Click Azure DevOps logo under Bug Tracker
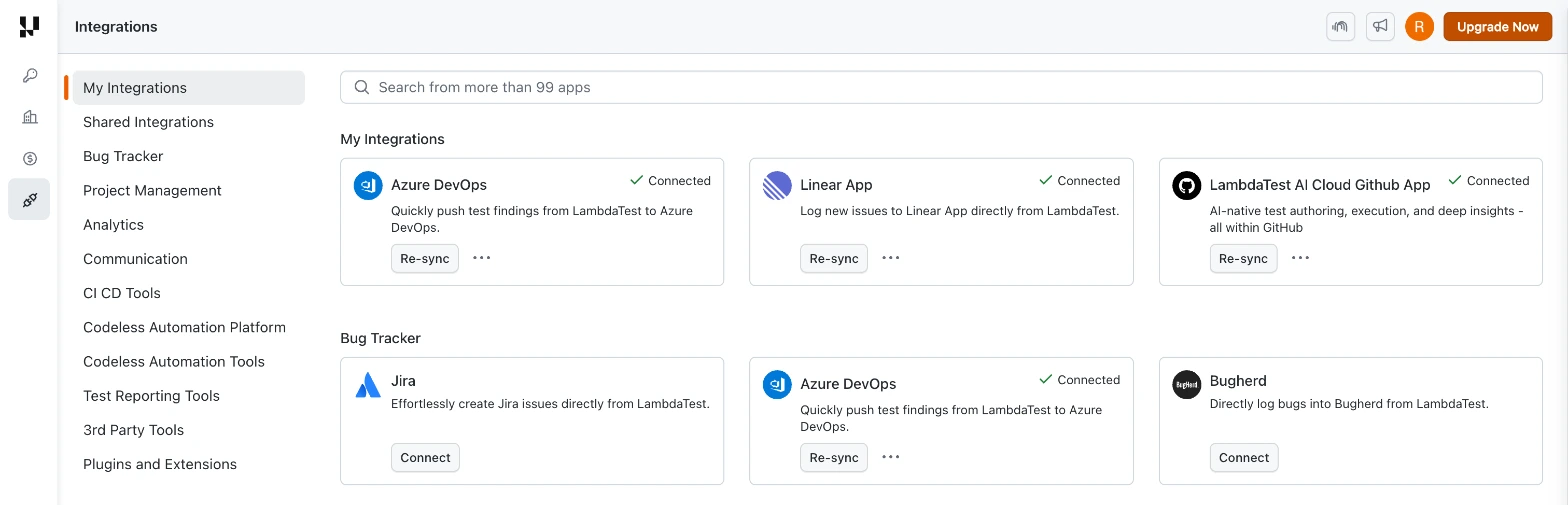 pyautogui.click(x=777, y=385)
